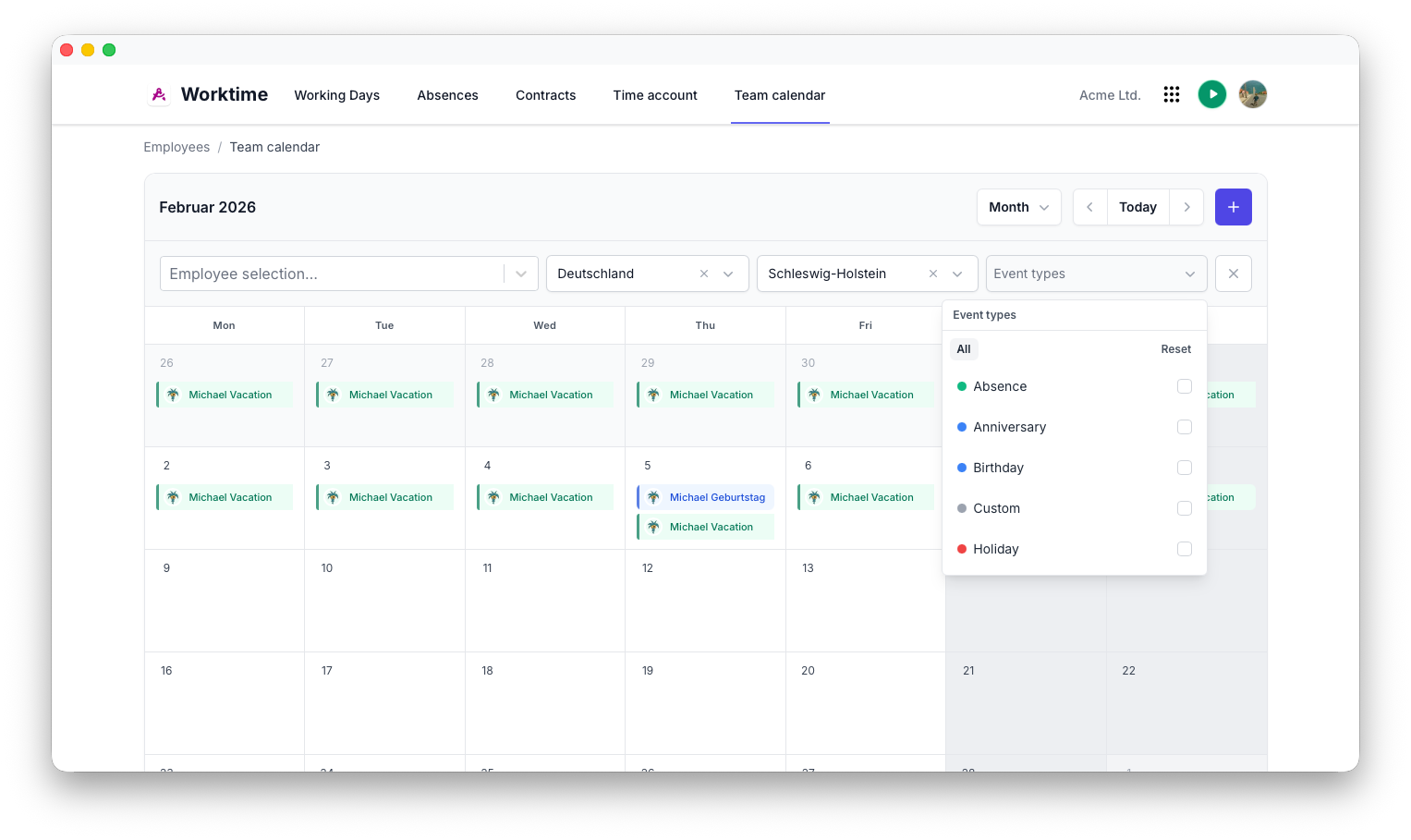Open the user profile avatar
The height and width of the screenshot is (840, 1411).
[x=1253, y=94]
